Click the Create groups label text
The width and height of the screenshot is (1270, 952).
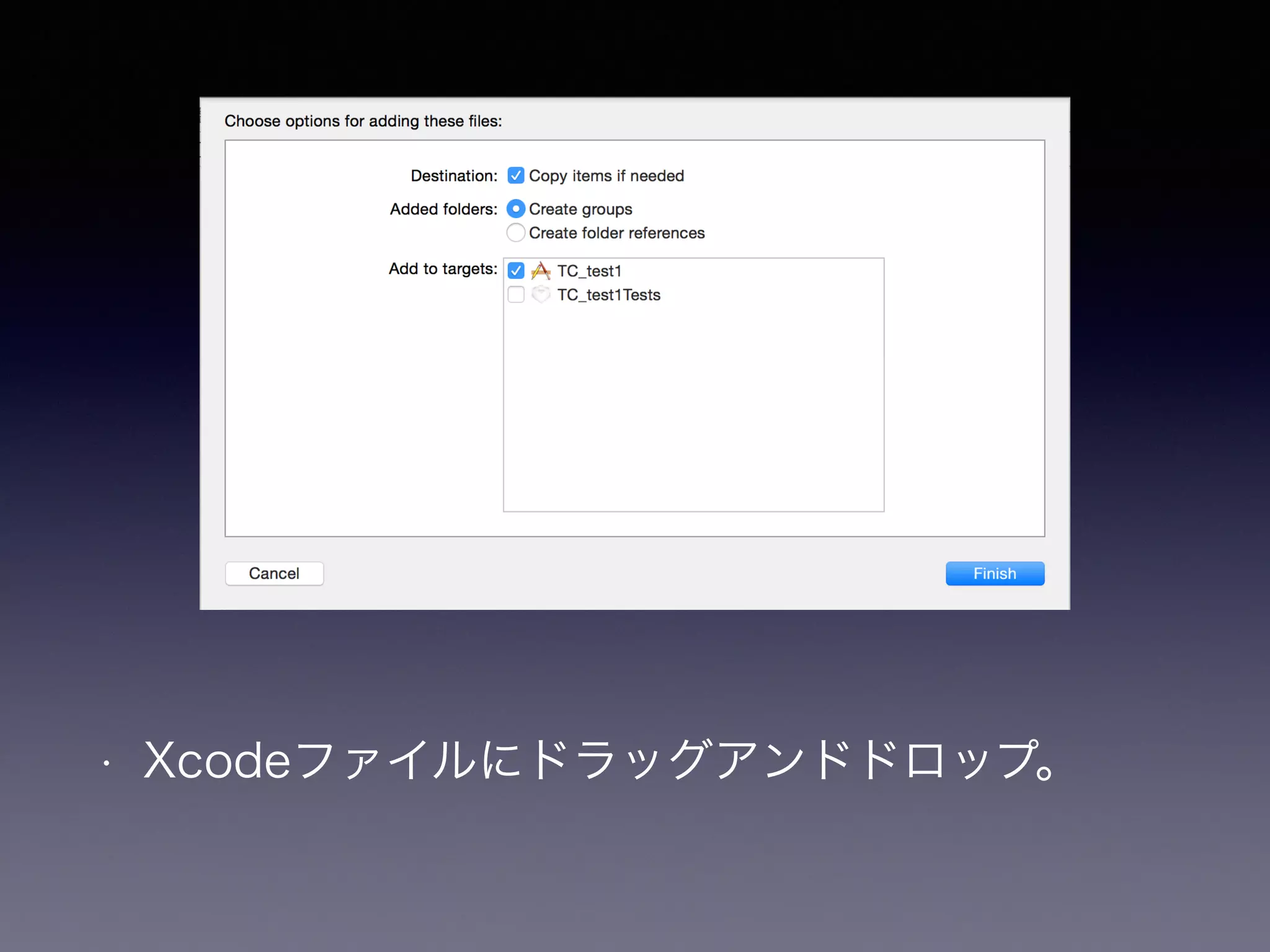[580, 209]
